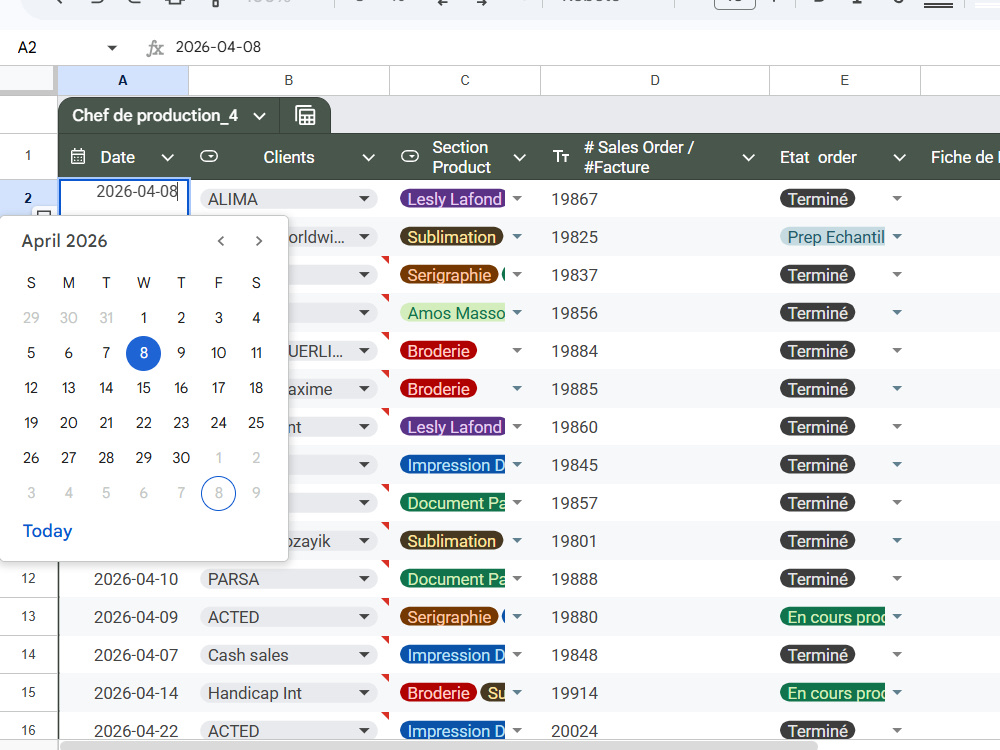The image size is (1000, 750).
Task: Click the Serigraphie chip for order 19837
Action: [449, 275]
